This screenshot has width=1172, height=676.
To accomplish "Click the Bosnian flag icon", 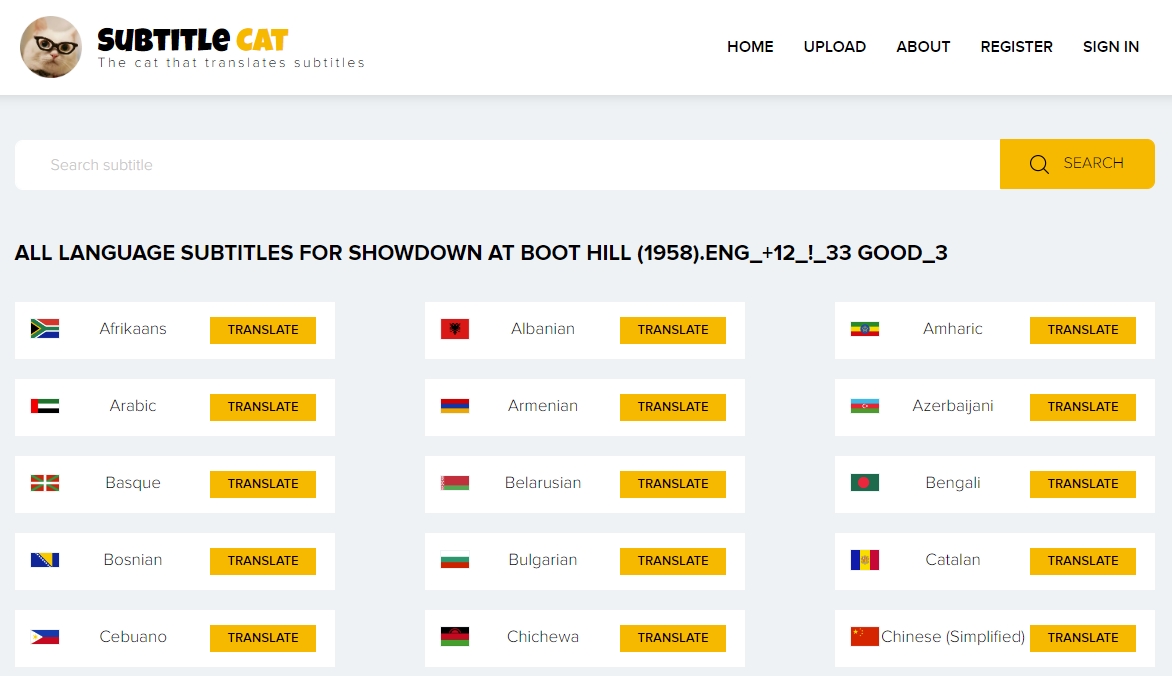I will coord(45,560).
